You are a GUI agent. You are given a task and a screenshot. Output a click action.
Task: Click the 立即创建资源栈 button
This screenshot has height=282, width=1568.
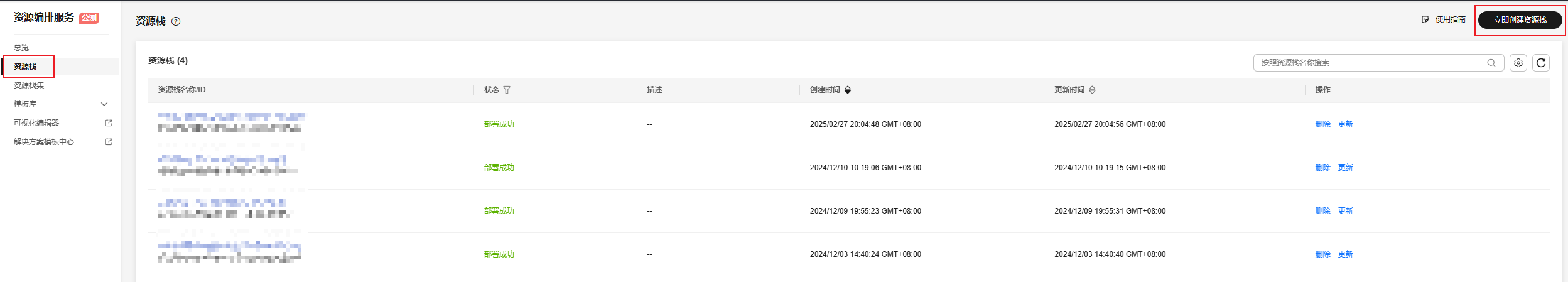[1520, 20]
